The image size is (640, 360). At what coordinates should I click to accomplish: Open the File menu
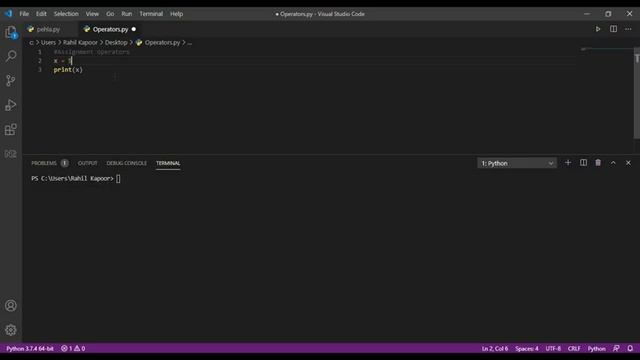24,13
